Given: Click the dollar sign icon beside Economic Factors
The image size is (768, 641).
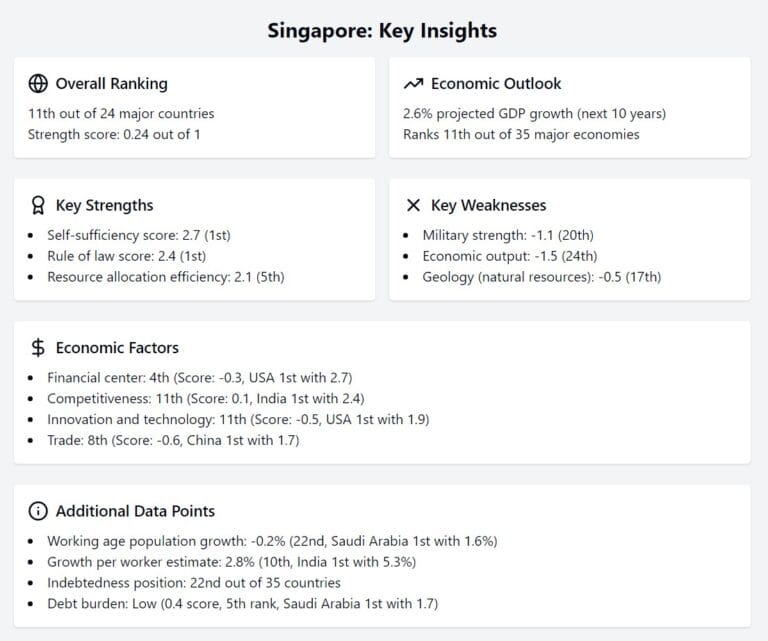Looking at the screenshot, I should pyautogui.click(x=39, y=348).
